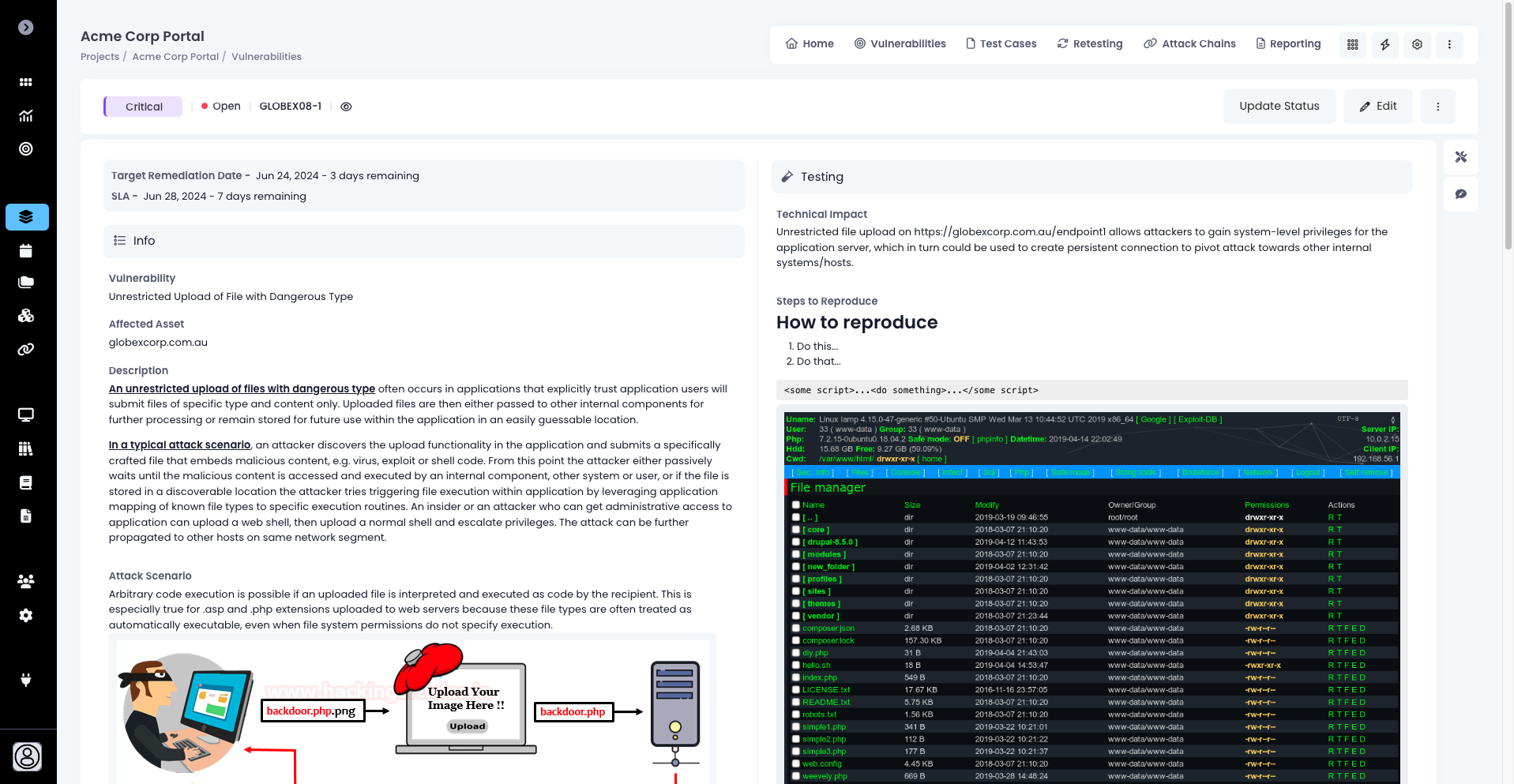Click the calendar icon in left sidebar
The image size is (1514, 784).
(26, 251)
